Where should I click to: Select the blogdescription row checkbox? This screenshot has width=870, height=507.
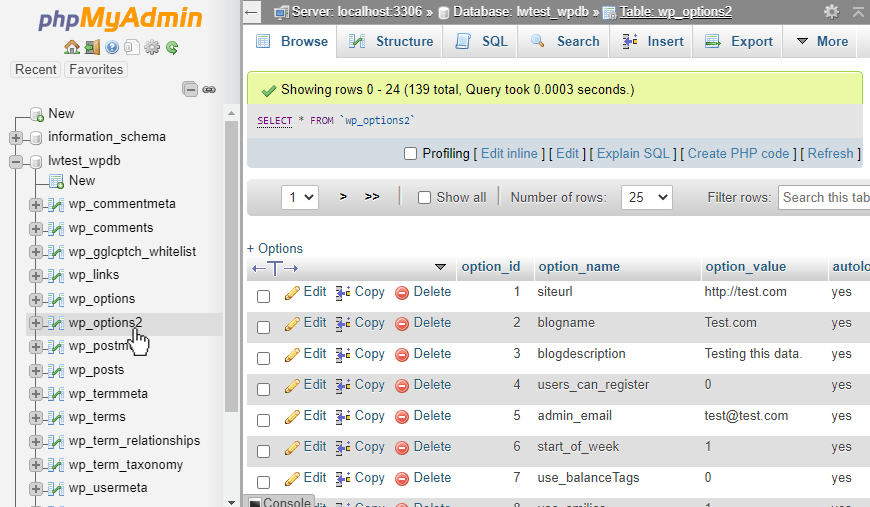(x=264, y=358)
